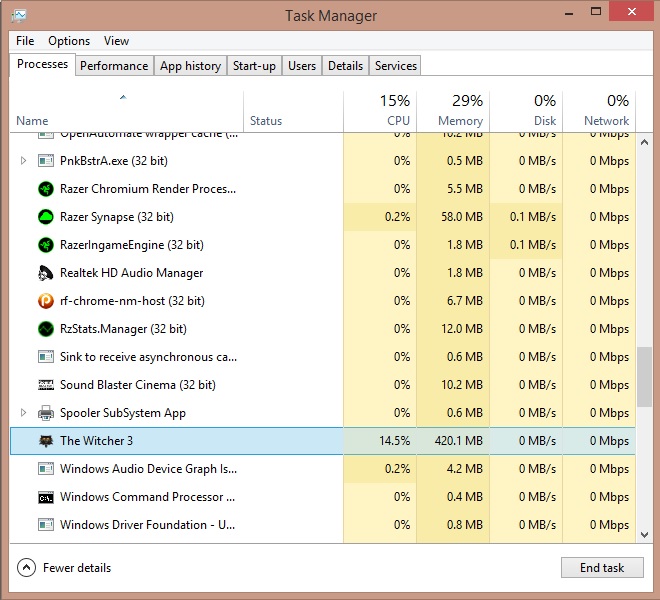
Task: Click the Spooler SubSystem printer icon
Action: (46, 413)
